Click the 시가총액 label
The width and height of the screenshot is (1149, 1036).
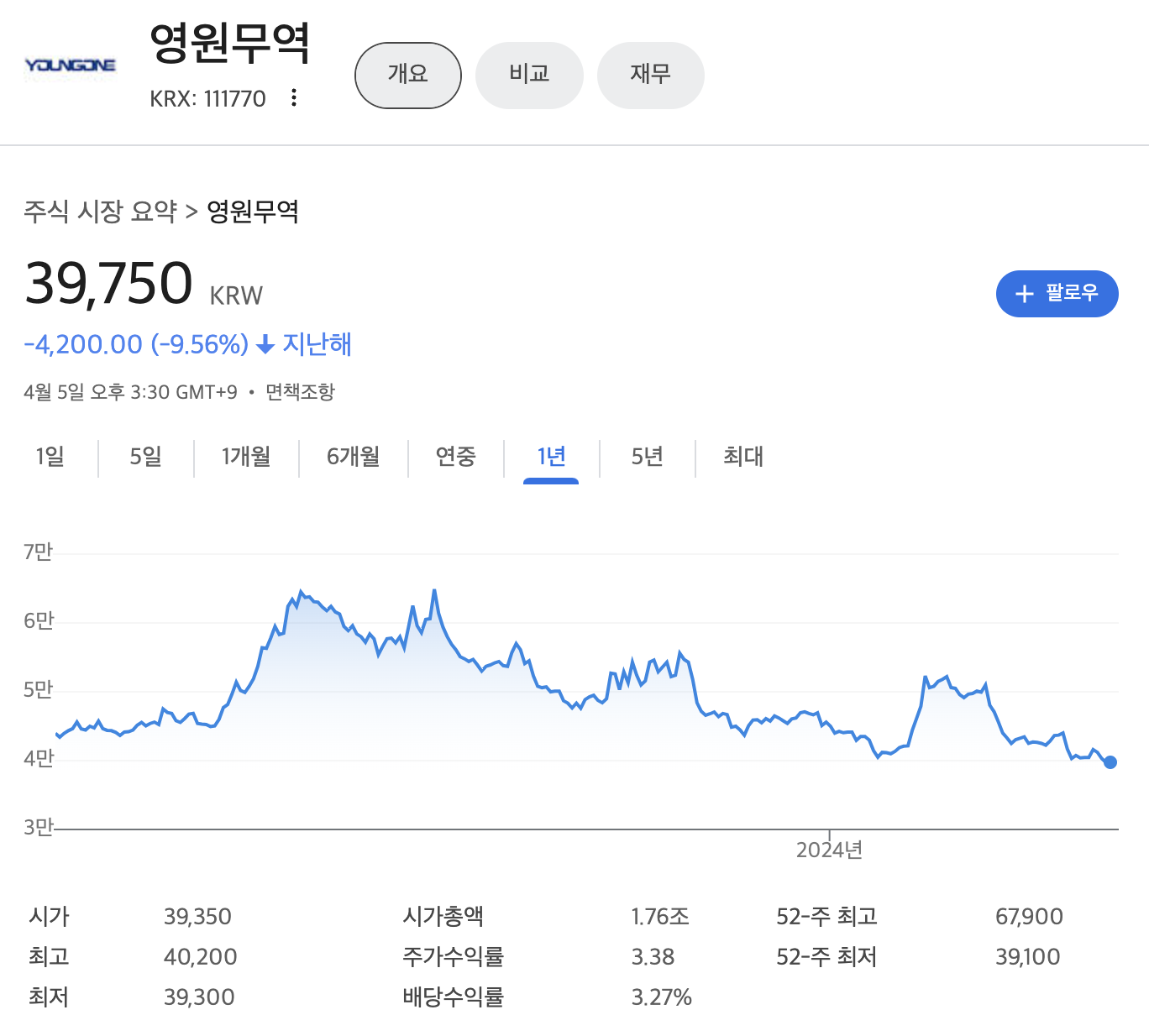443,916
